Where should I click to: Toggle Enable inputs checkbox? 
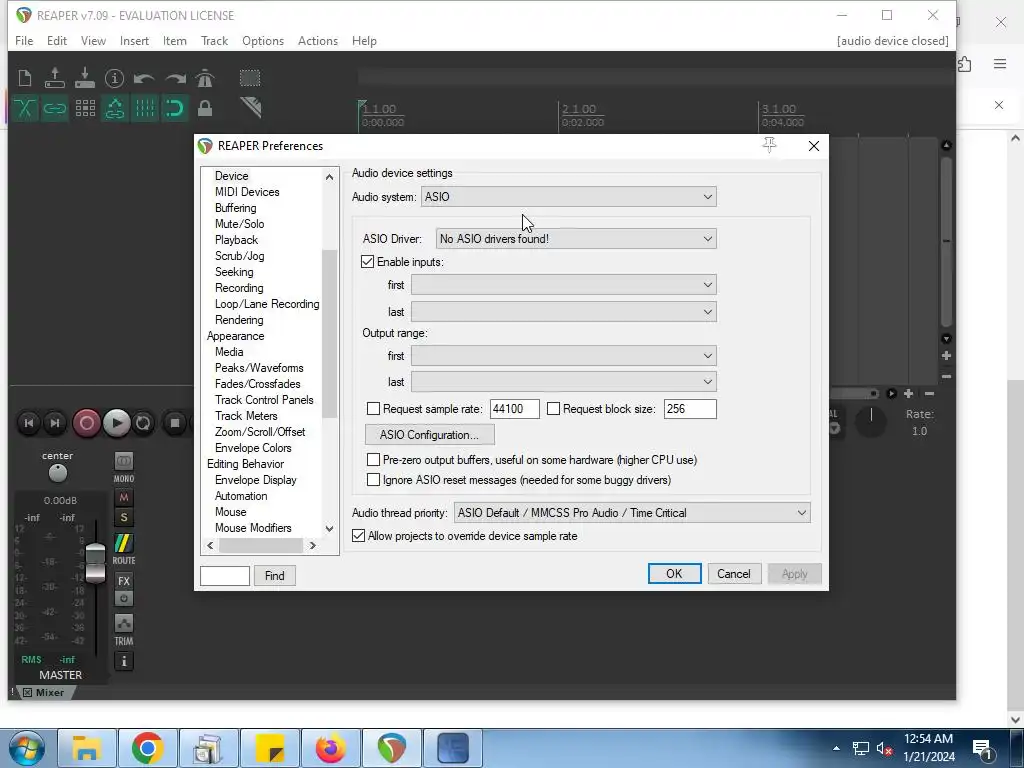(368, 262)
